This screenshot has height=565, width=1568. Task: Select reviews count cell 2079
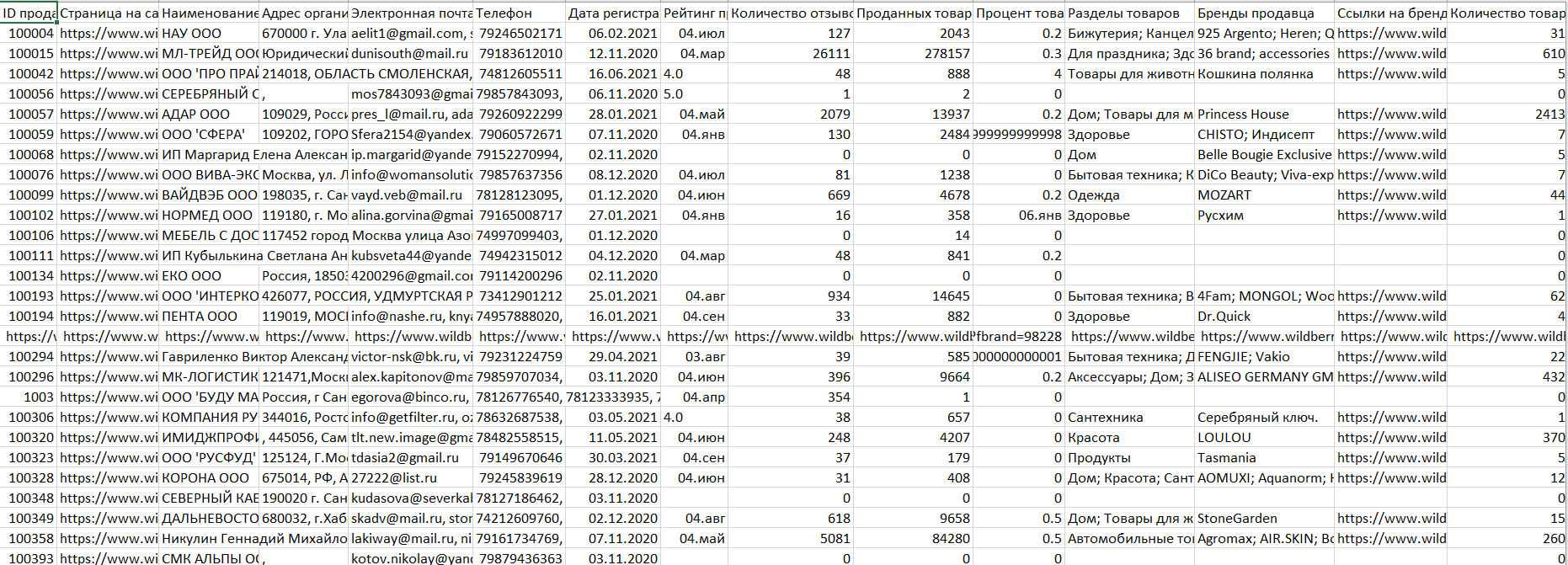(791, 114)
